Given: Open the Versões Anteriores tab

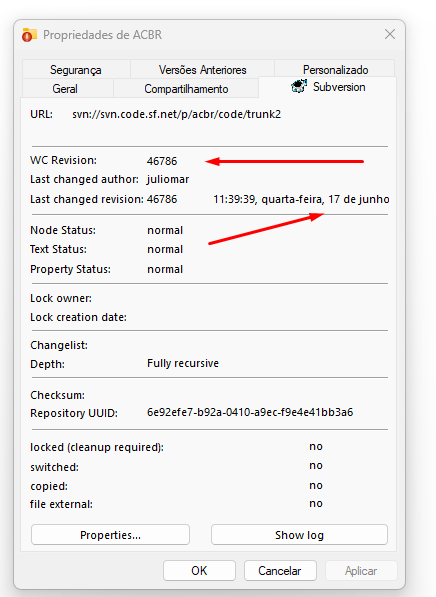Looking at the screenshot, I should tap(202, 69).
